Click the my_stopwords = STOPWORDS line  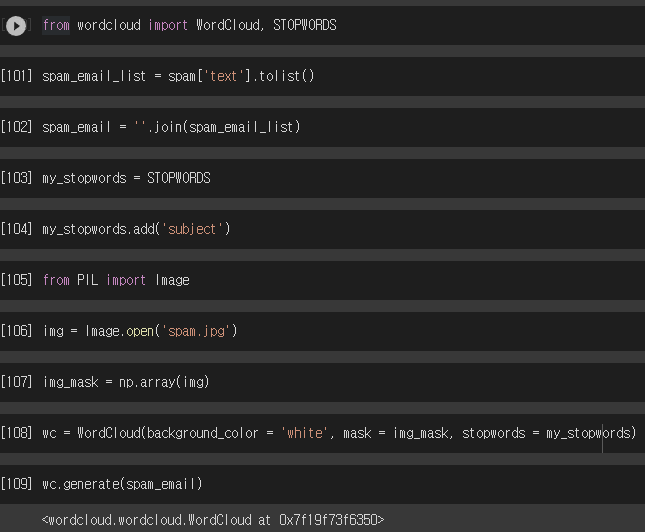tap(126, 178)
